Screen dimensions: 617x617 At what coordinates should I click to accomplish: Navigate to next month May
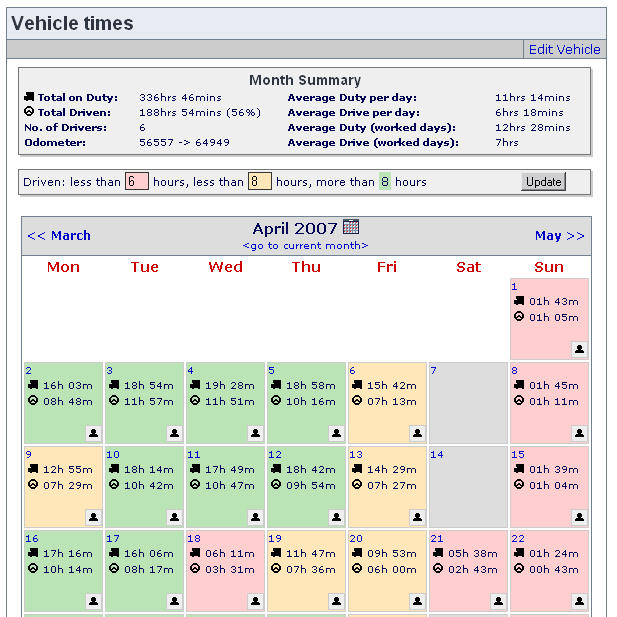click(559, 236)
